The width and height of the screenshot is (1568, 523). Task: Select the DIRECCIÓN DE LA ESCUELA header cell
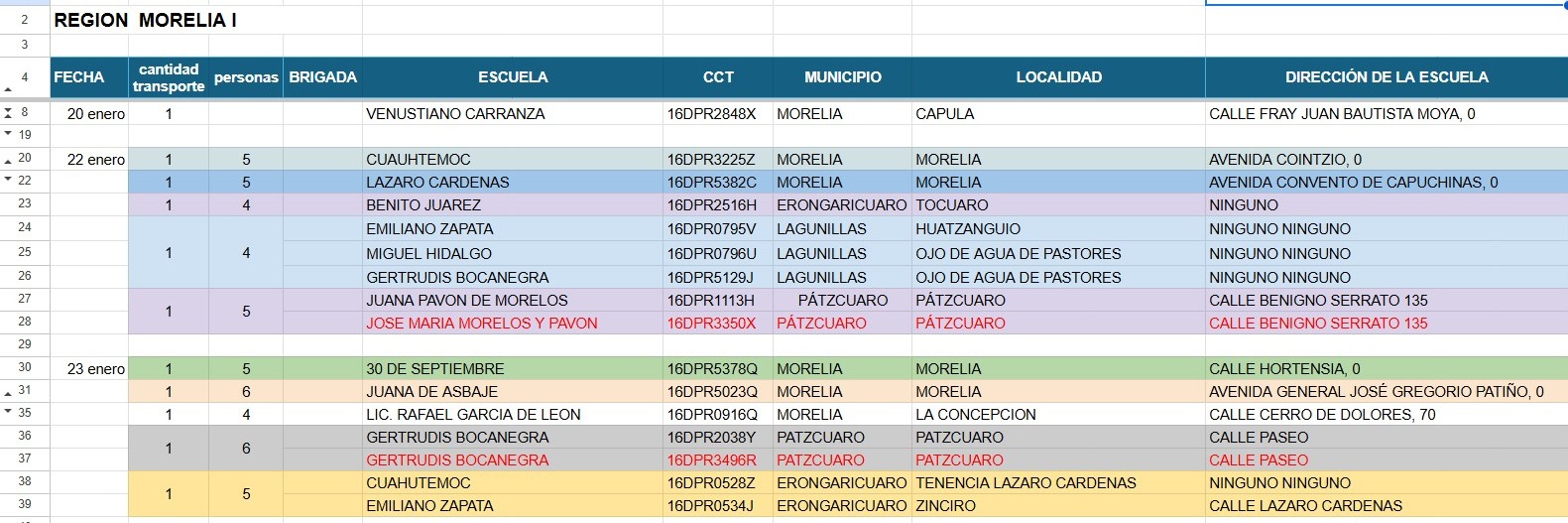pos(1386,77)
